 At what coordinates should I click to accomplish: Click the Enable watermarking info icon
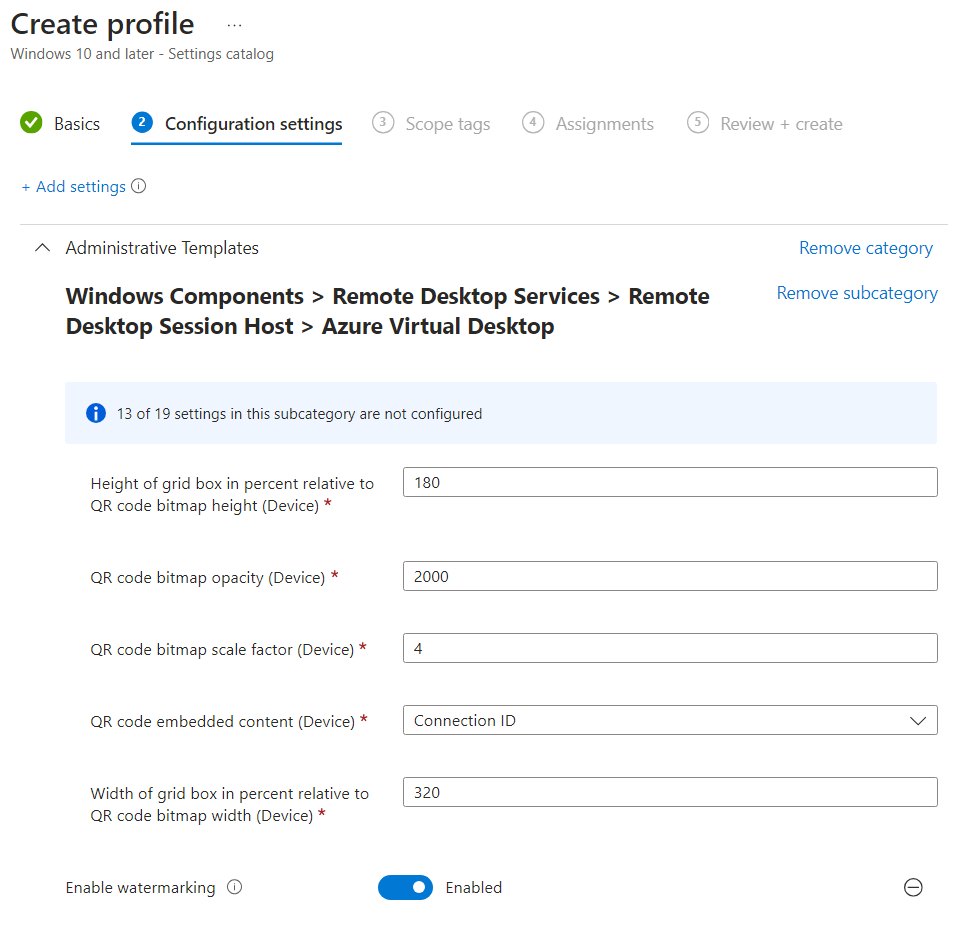pyautogui.click(x=235, y=887)
